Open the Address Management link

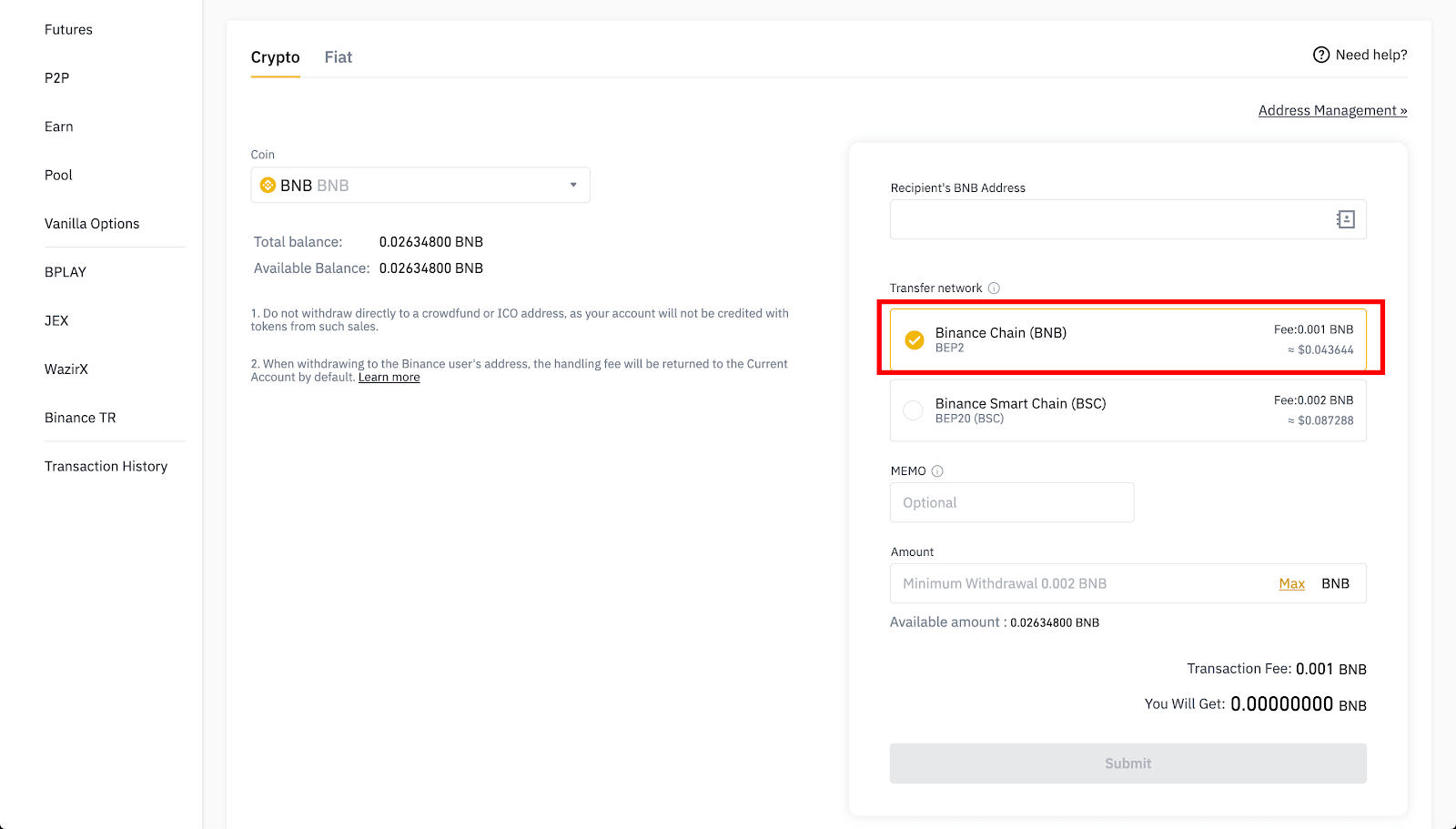pyautogui.click(x=1332, y=111)
